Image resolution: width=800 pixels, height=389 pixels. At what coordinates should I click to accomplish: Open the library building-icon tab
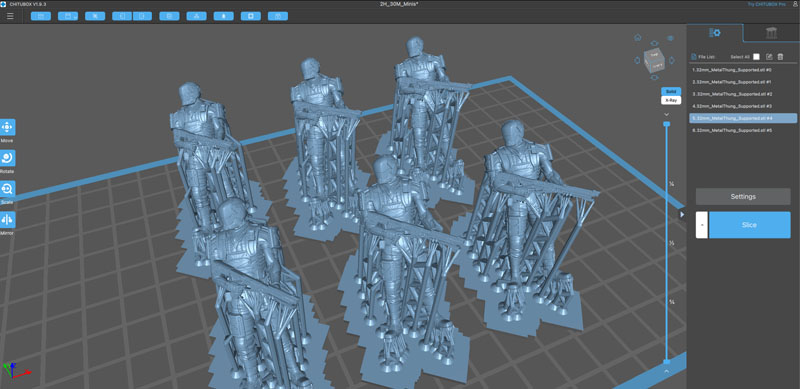point(771,33)
